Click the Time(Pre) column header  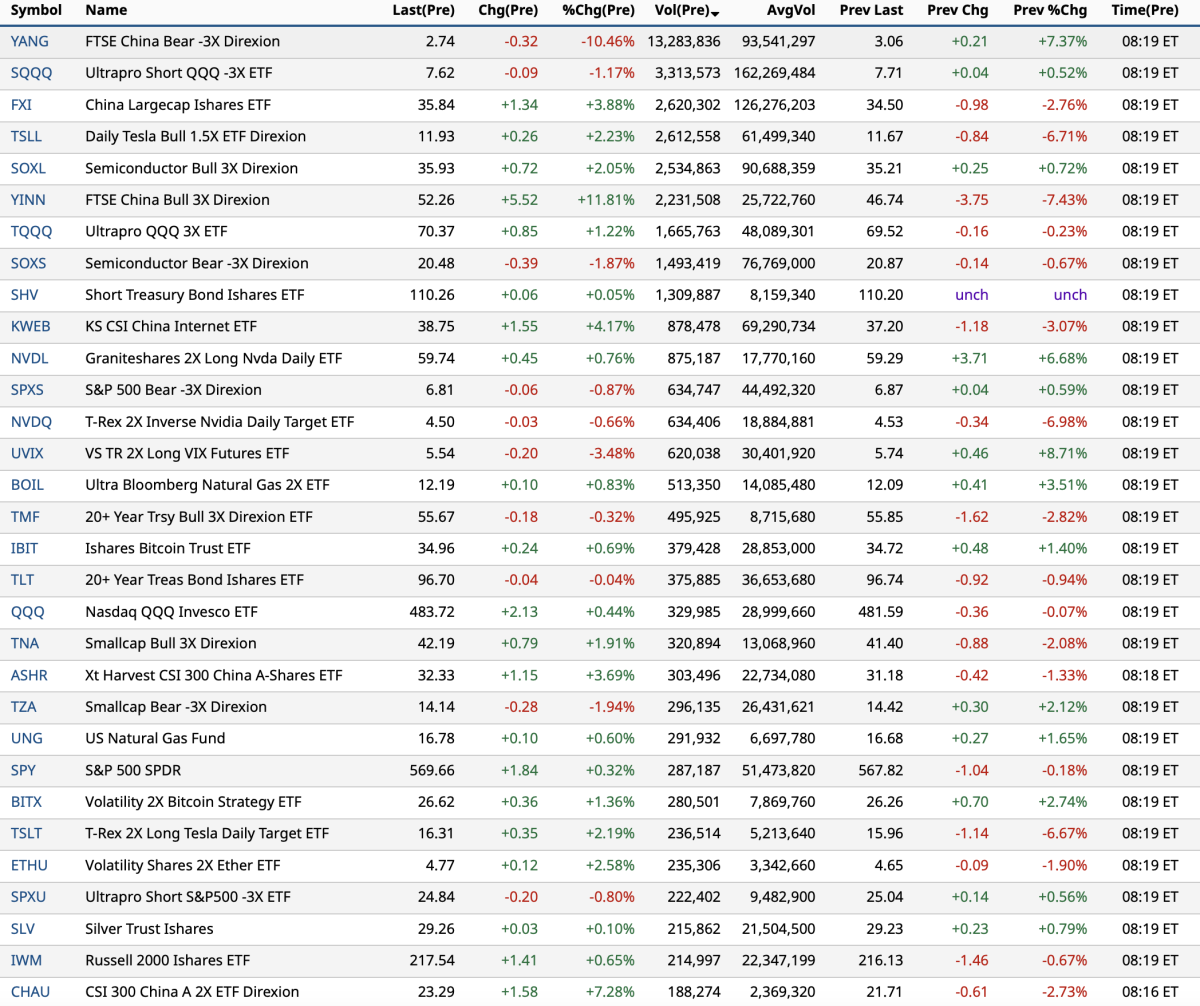point(1144,10)
